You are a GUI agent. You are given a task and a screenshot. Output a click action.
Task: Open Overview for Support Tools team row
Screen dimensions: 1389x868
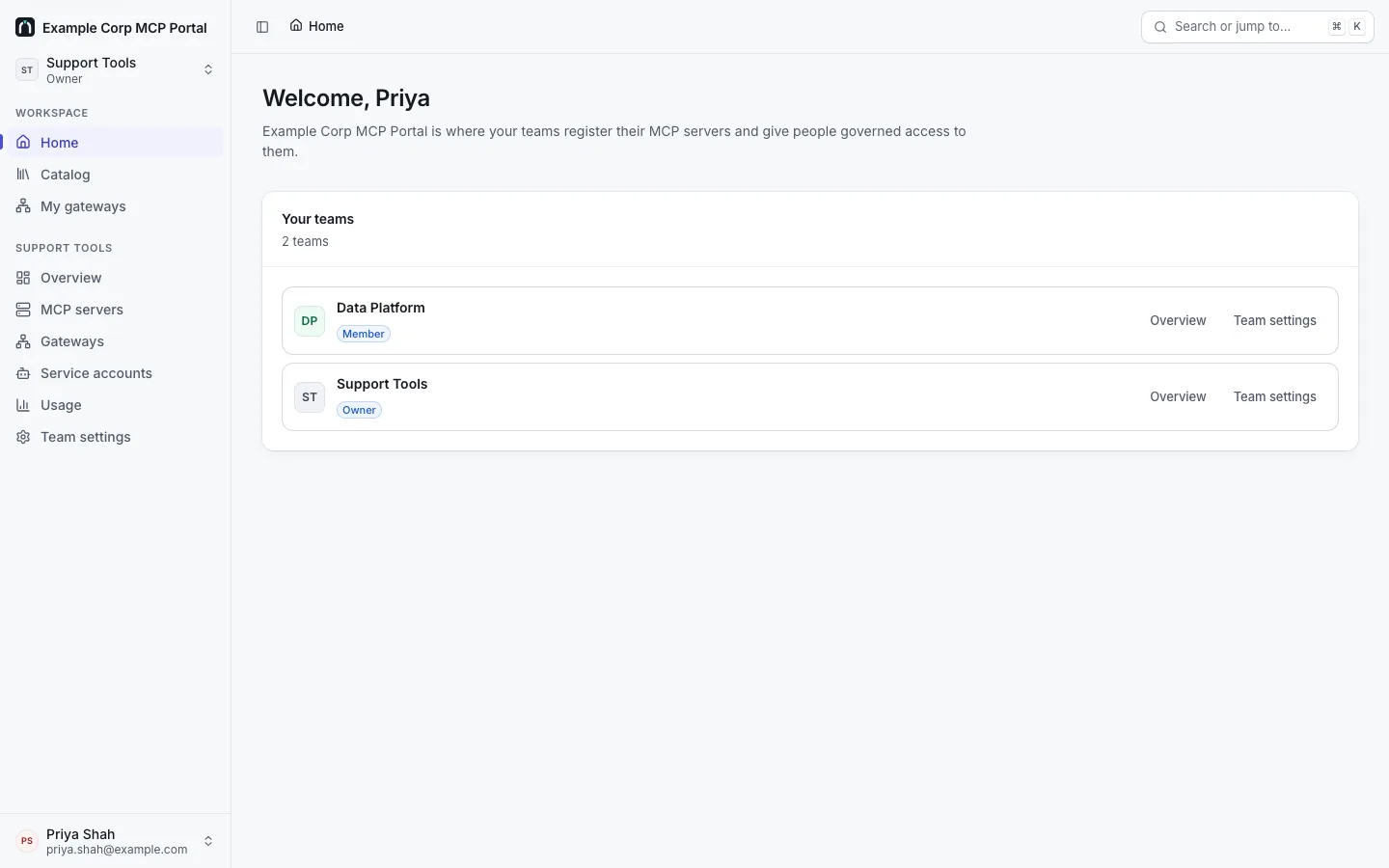[x=1178, y=396]
